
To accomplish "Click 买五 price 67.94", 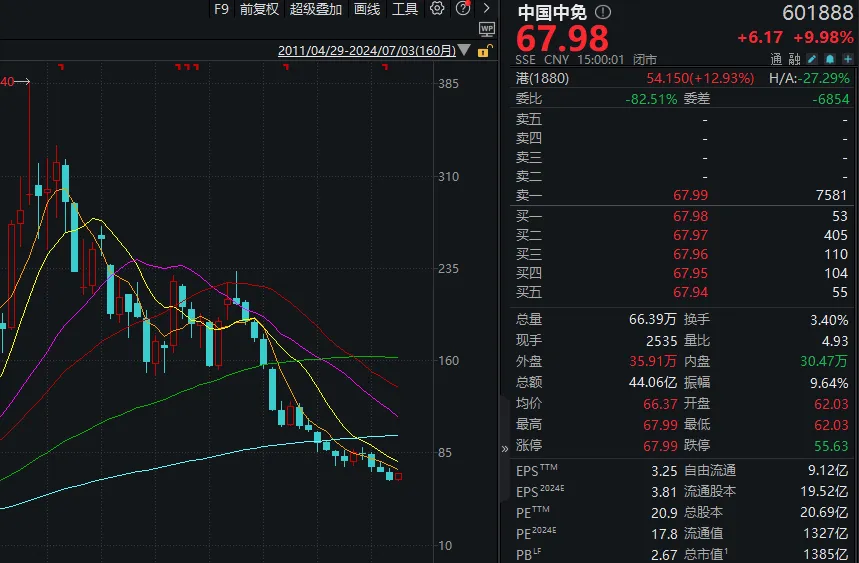I will point(690,292).
